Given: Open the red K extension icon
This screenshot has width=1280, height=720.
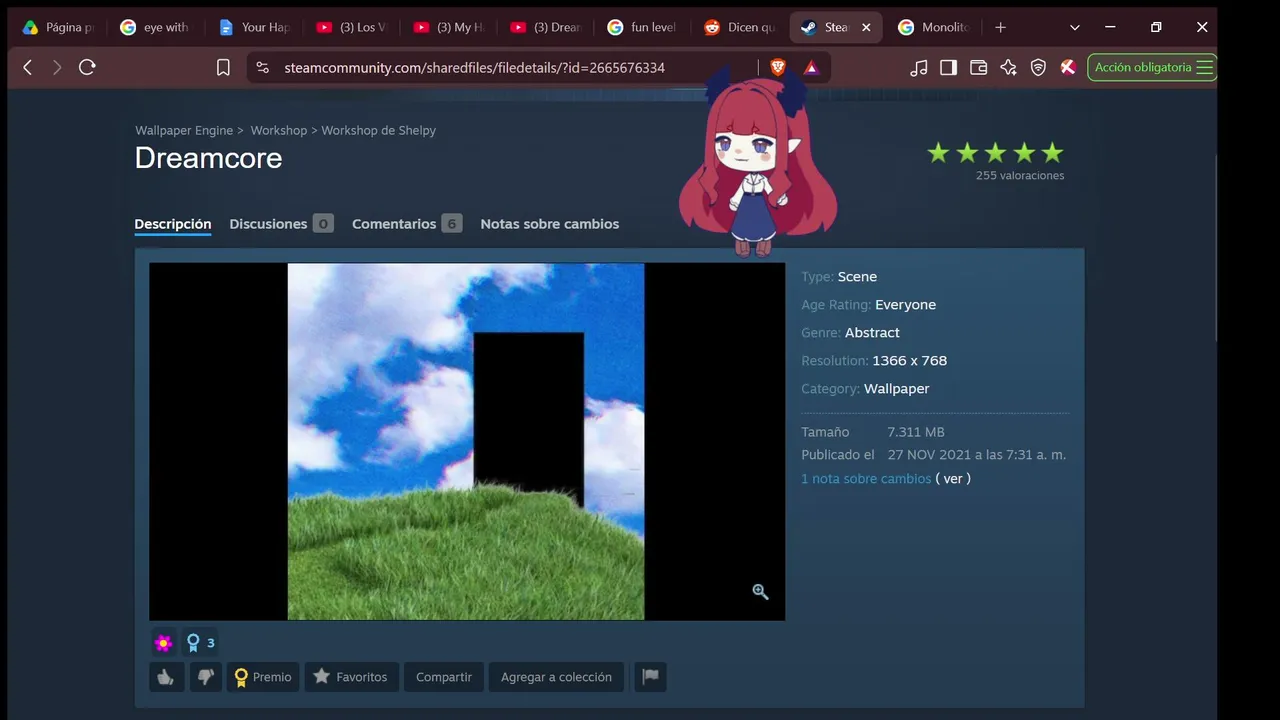Looking at the screenshot, I should click(1068, 67).
